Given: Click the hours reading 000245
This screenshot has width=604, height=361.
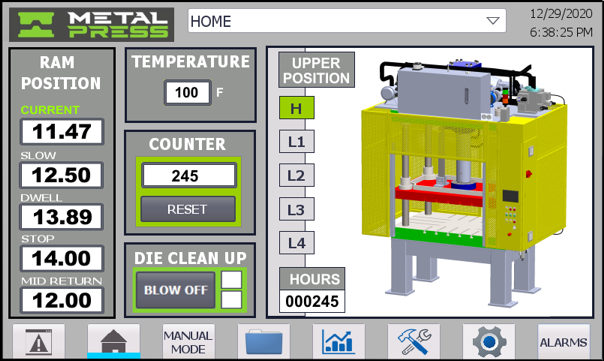Looking at the screenshot, I should (312, 301).
